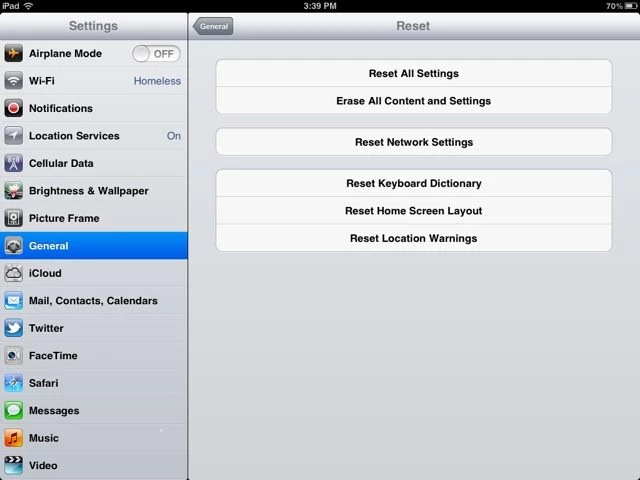Image resolution: width=640 pixels, height=480 pixels.
Task: Tap the Location Services 'On' value
Action: [173, 136]
